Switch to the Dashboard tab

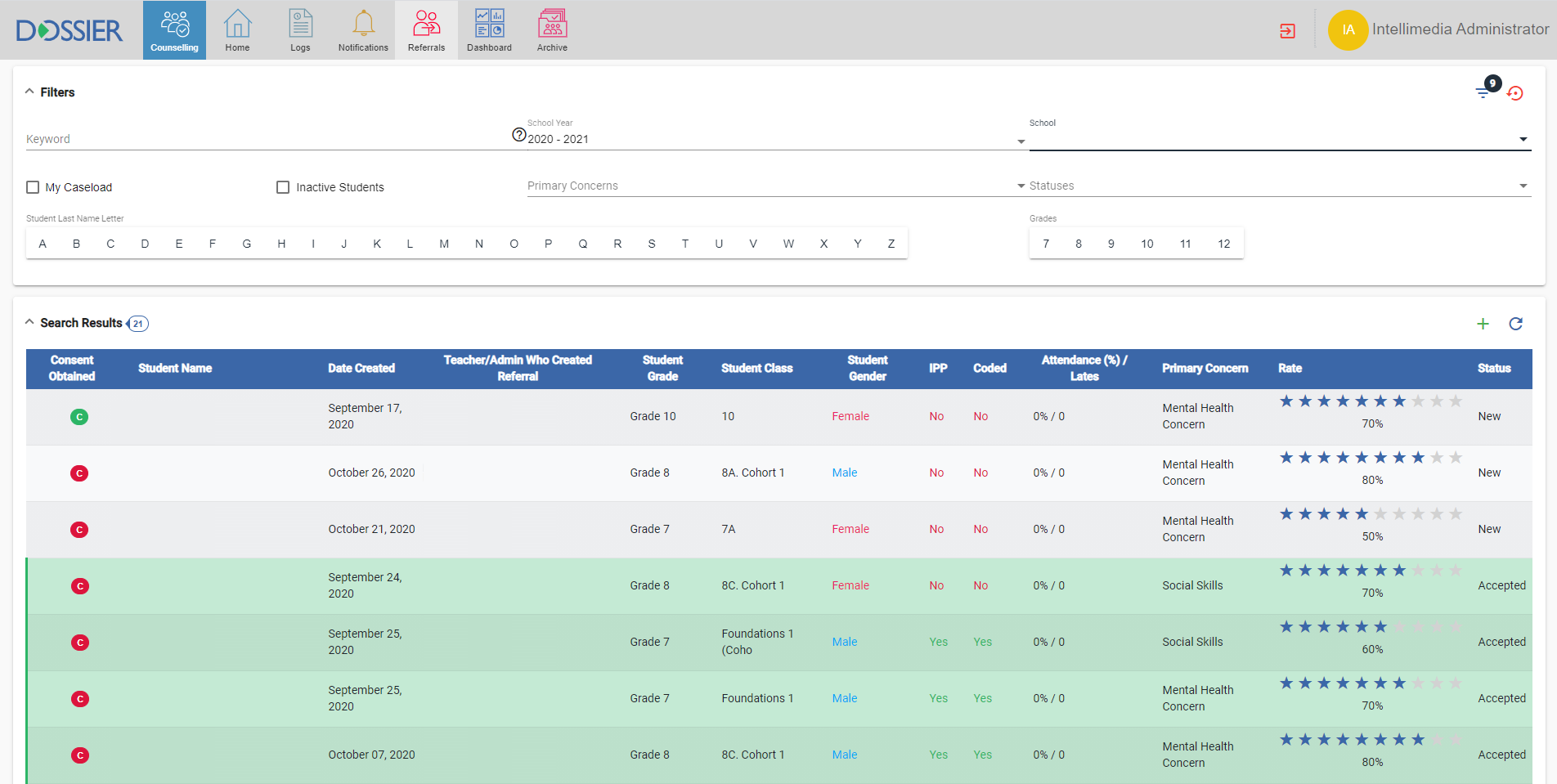[x=489, y=30]
